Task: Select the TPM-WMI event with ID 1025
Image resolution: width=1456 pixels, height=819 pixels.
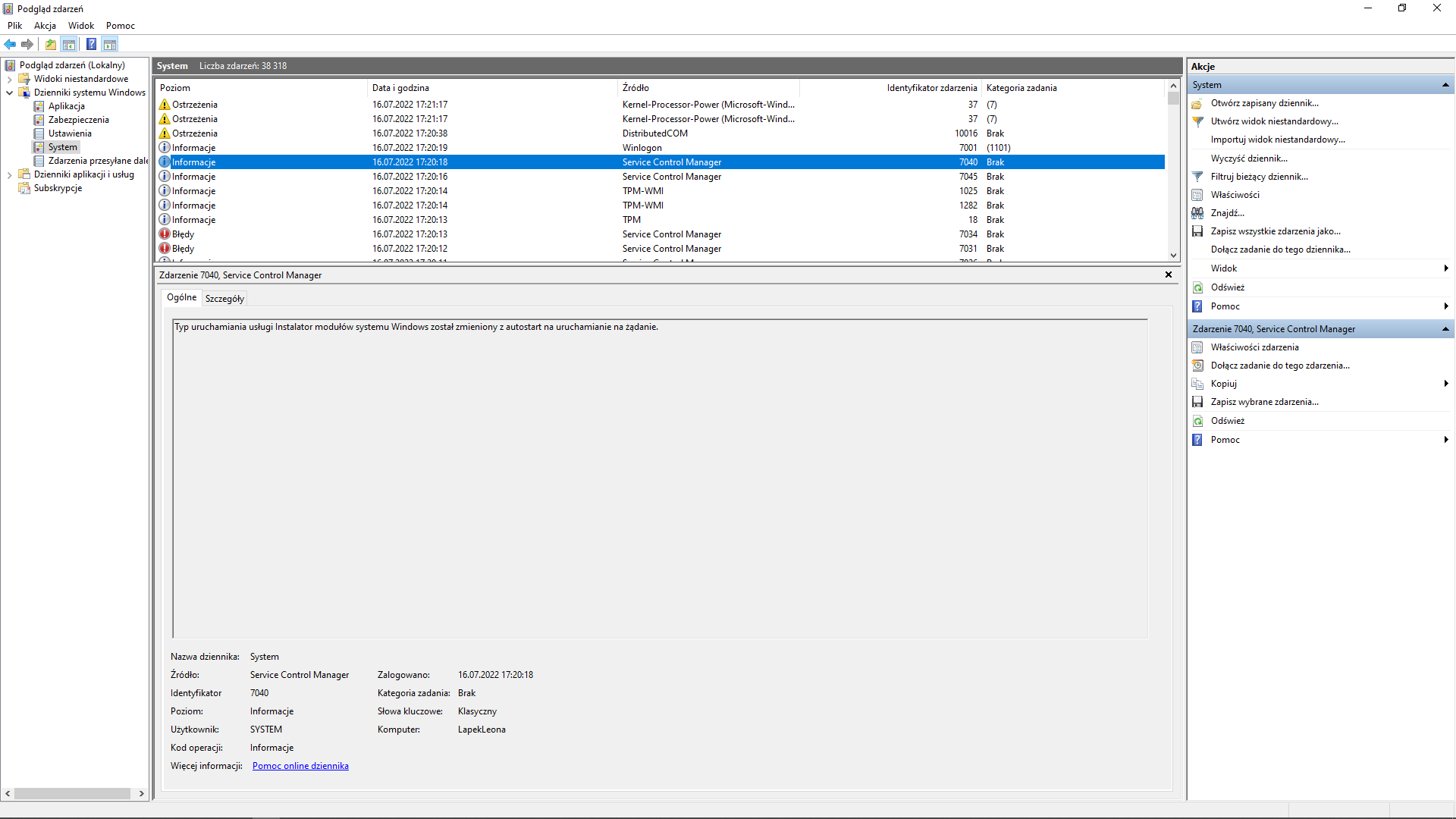Action: [x=661, y=191]
